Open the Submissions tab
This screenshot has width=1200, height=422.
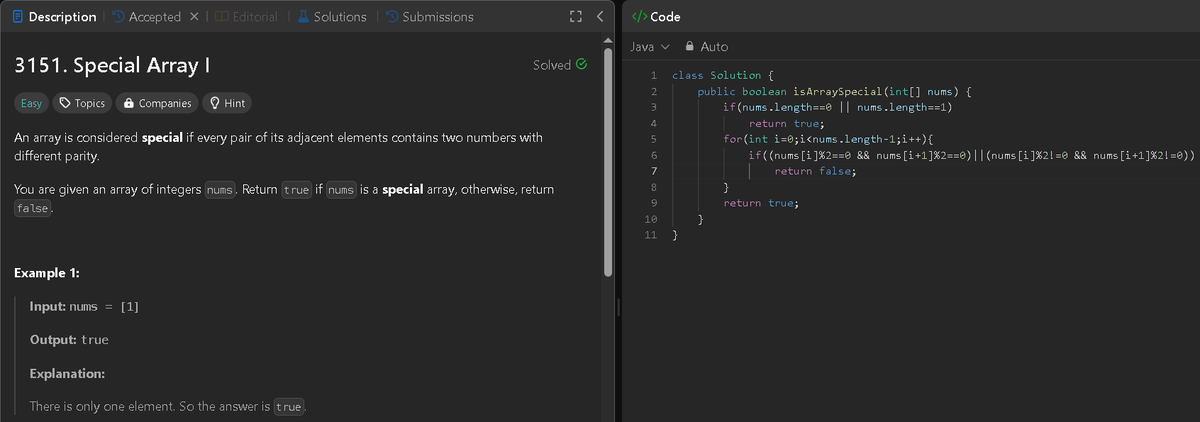coord(429,17)
